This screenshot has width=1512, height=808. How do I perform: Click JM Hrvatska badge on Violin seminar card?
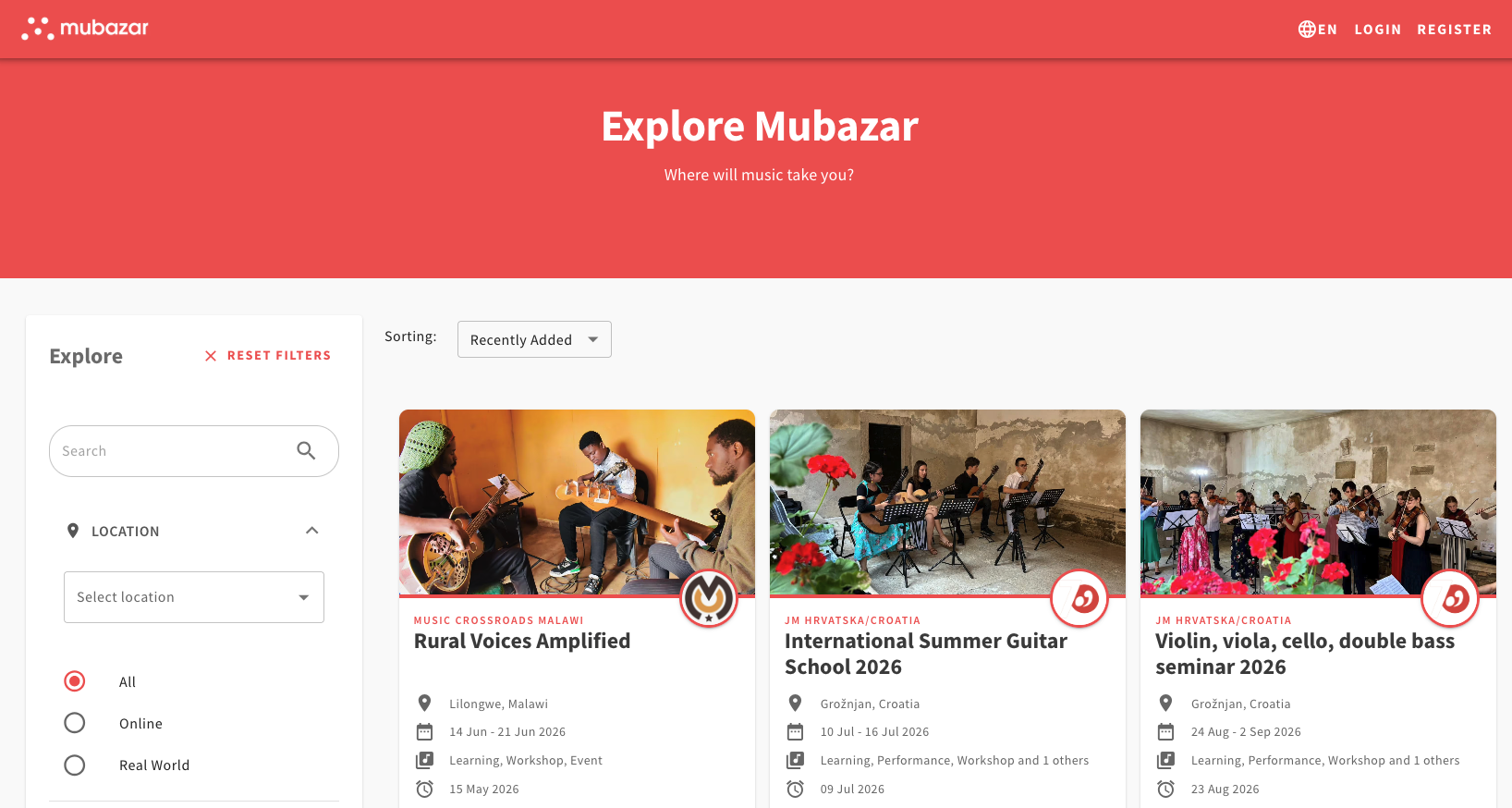tap(1450, 598)
